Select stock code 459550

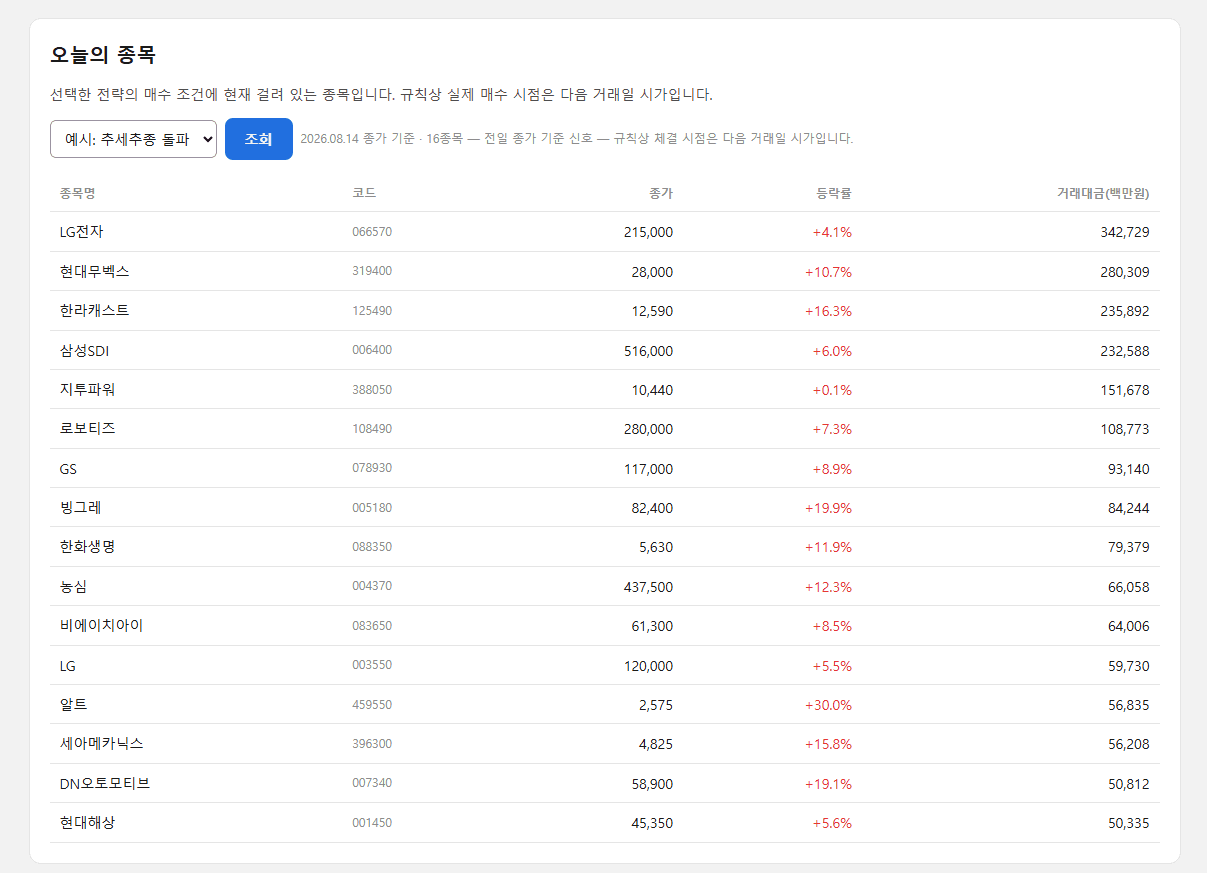pyautogui.click(x=372, y=705)
